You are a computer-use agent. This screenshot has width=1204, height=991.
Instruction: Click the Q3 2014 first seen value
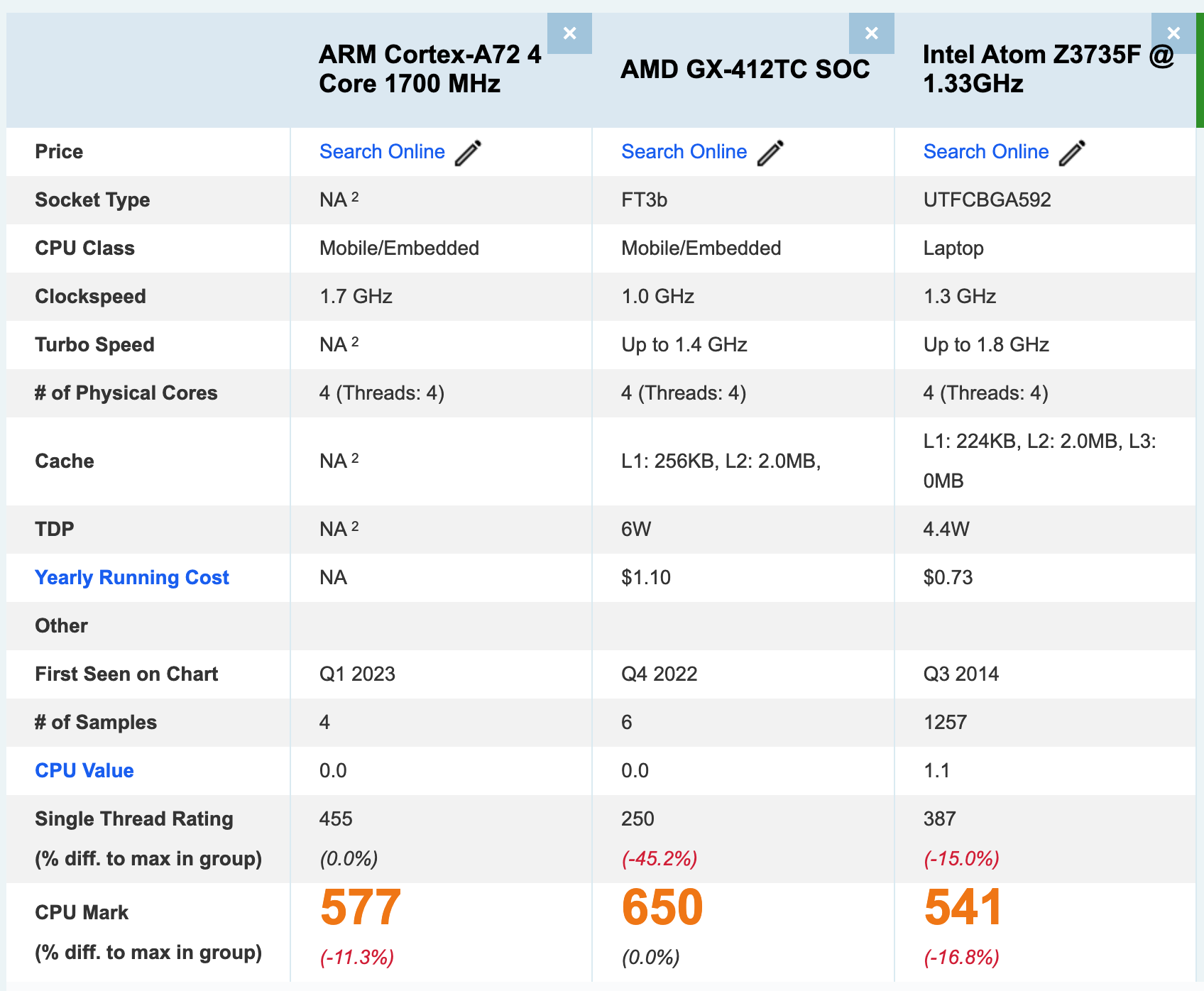(x=961, y=674)
